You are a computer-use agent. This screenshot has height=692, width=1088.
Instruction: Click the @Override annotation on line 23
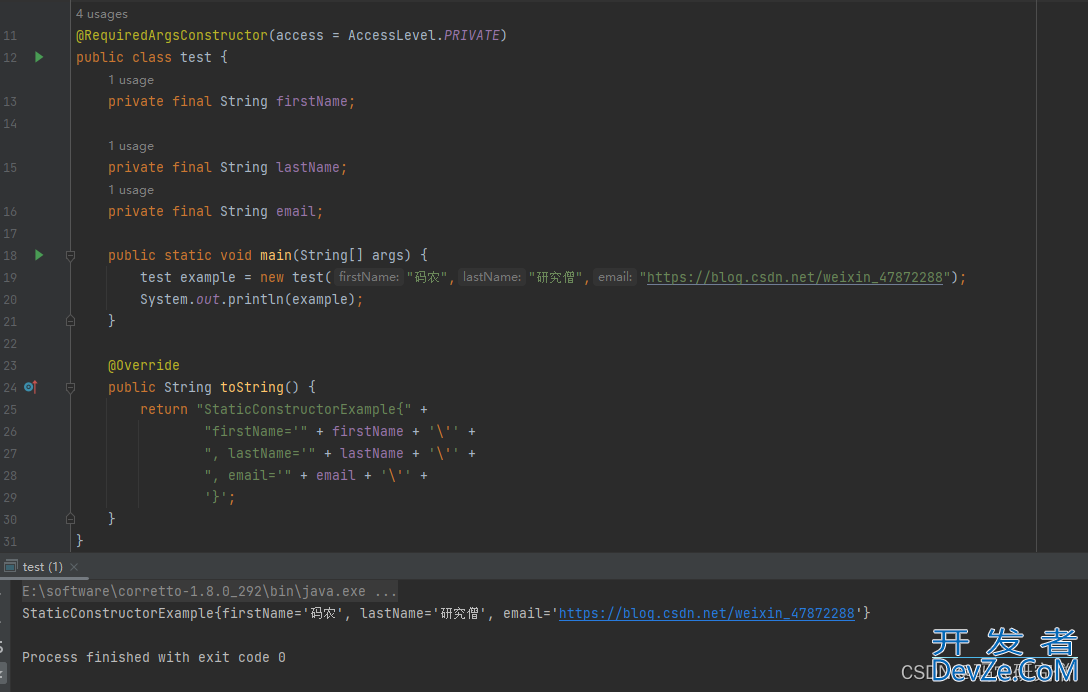tap(144, 365)
